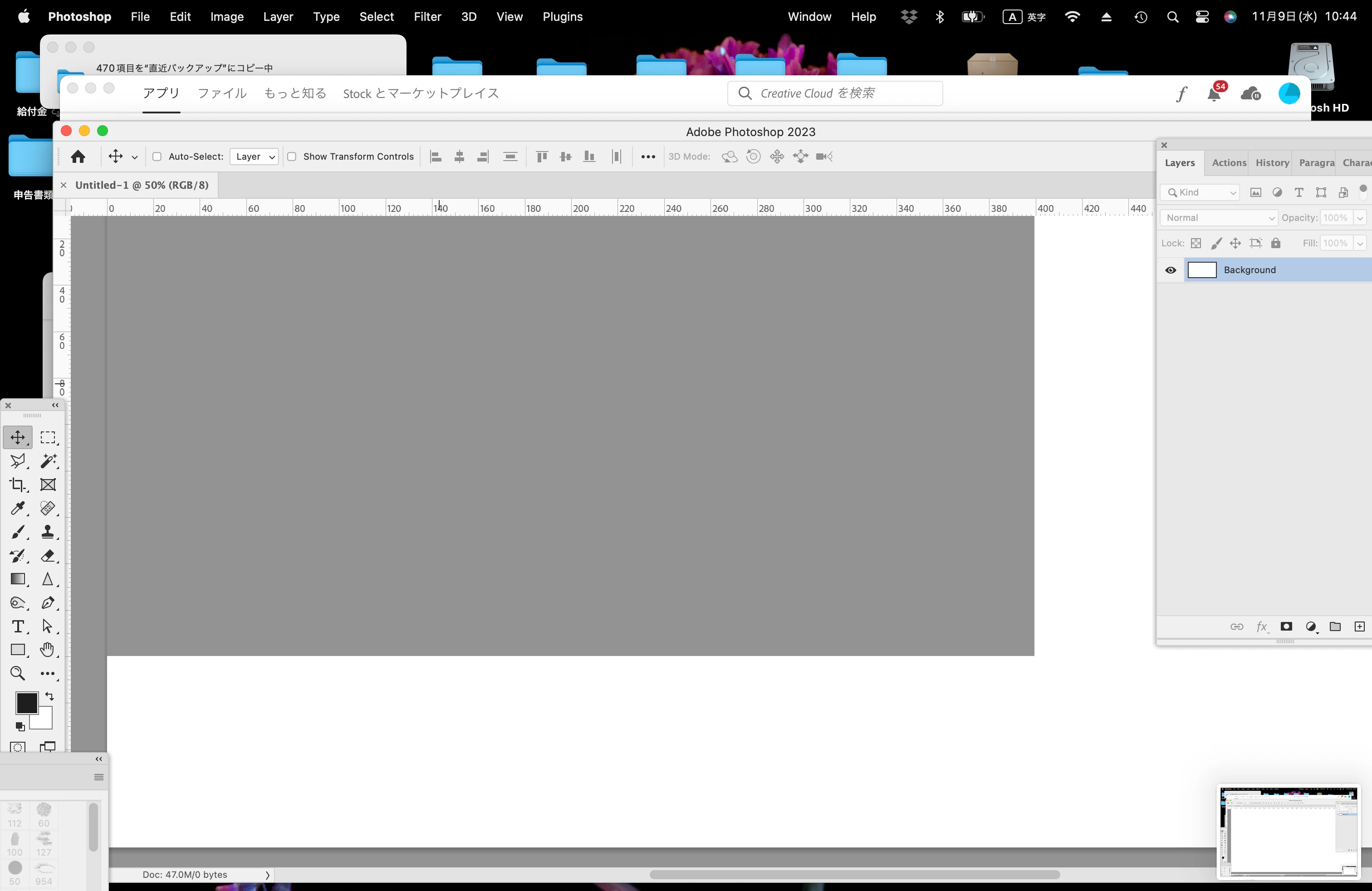The height and width of the screenshot is (891, 1372).
Task: Select the Eyedropper tool
Action: click(x=17, y=508)
